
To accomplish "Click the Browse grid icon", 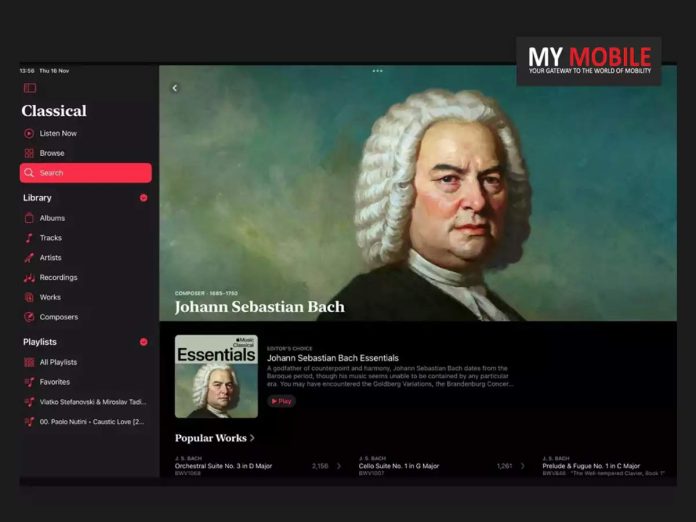I will click(30, 153).
